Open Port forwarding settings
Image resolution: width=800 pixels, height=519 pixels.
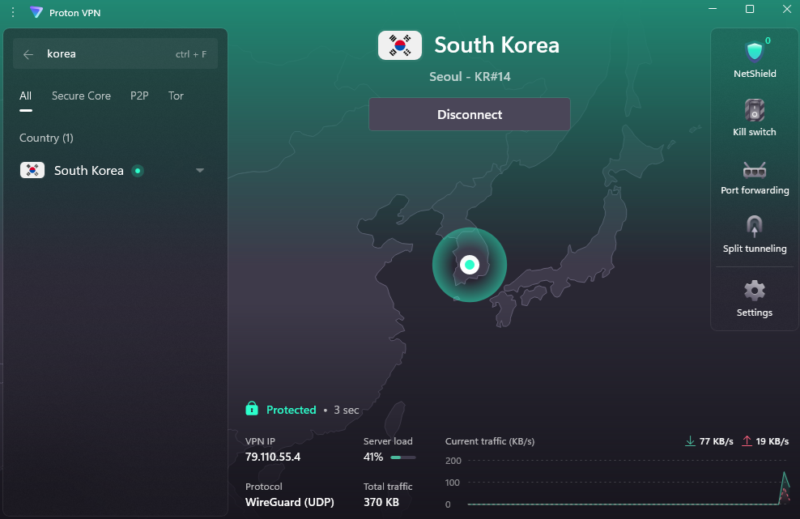(755, 177)
